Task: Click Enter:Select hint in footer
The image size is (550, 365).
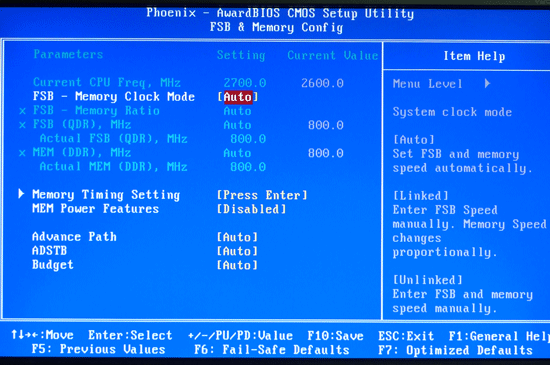Action: (130, 335)
